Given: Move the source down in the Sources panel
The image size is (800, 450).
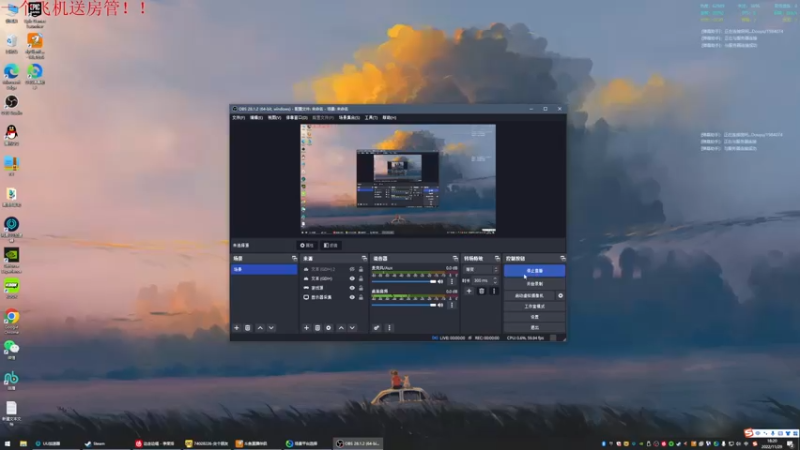Looking at the screenshot, I should coord(352,328).
